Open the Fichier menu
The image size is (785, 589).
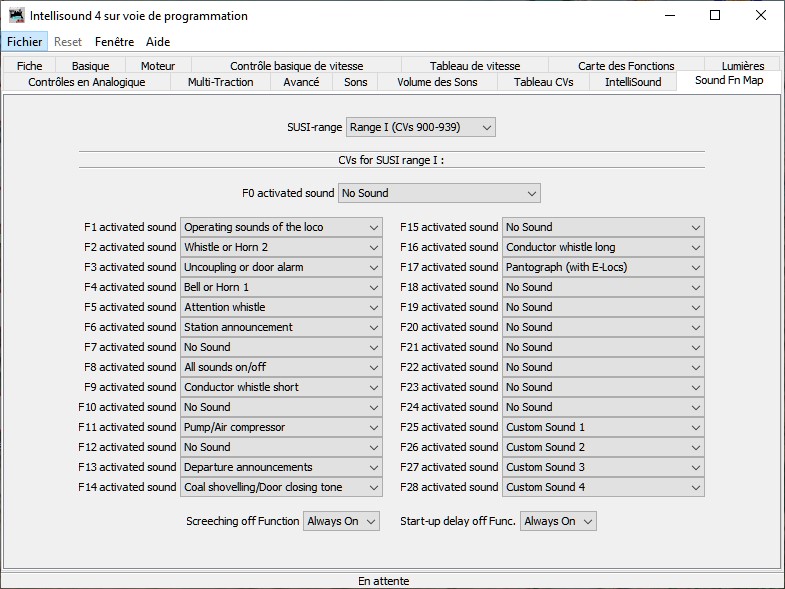point(25,42)
